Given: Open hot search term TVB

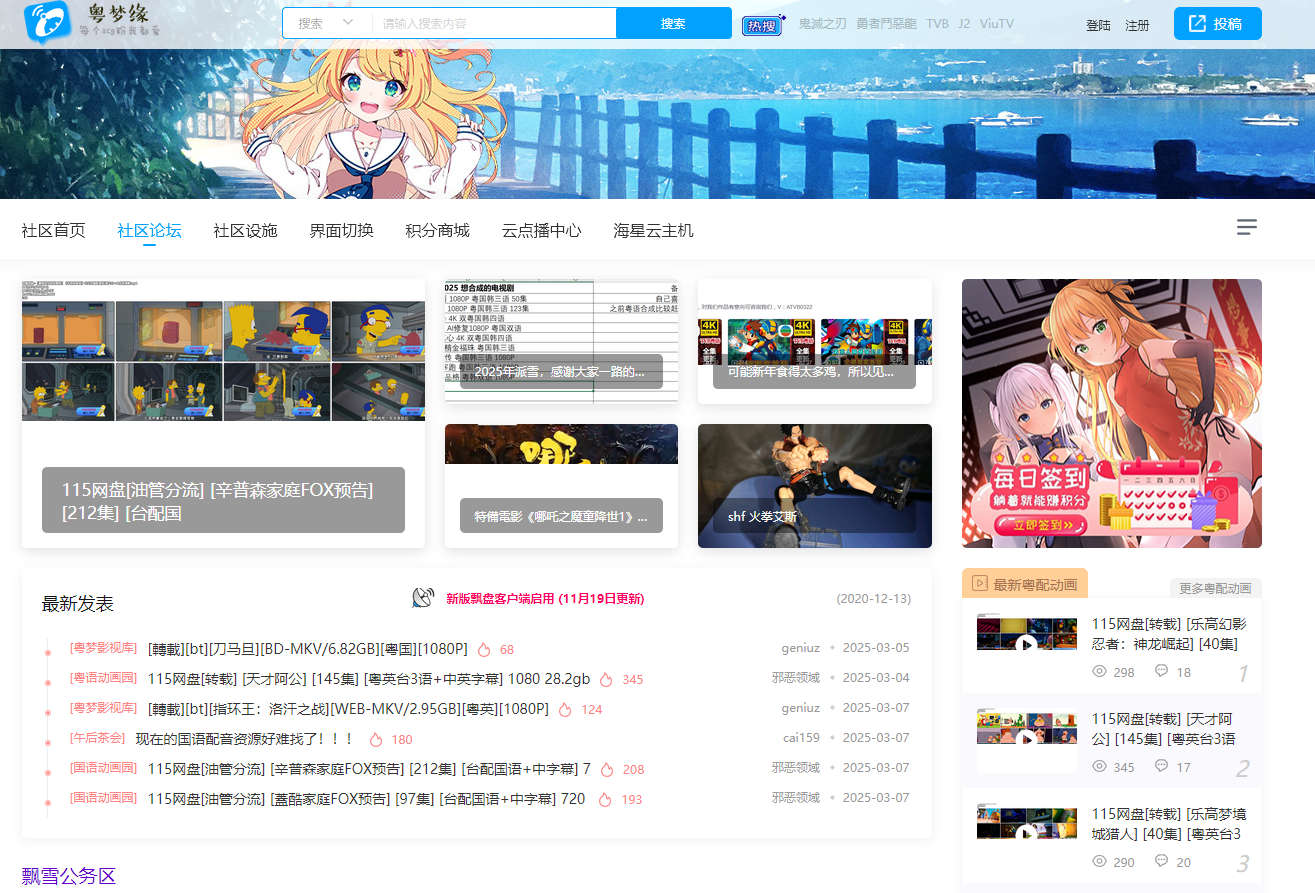Looking at the screenshot, I should tap(937, 24).
